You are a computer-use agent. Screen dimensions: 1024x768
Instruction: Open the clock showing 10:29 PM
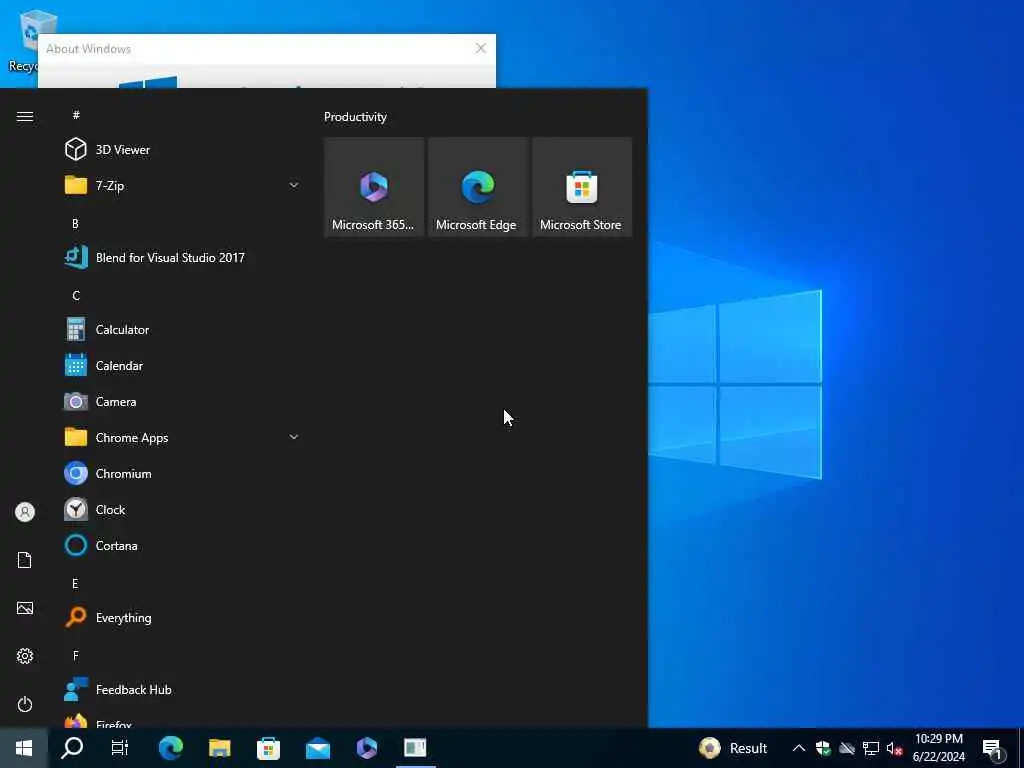point(938,748)
